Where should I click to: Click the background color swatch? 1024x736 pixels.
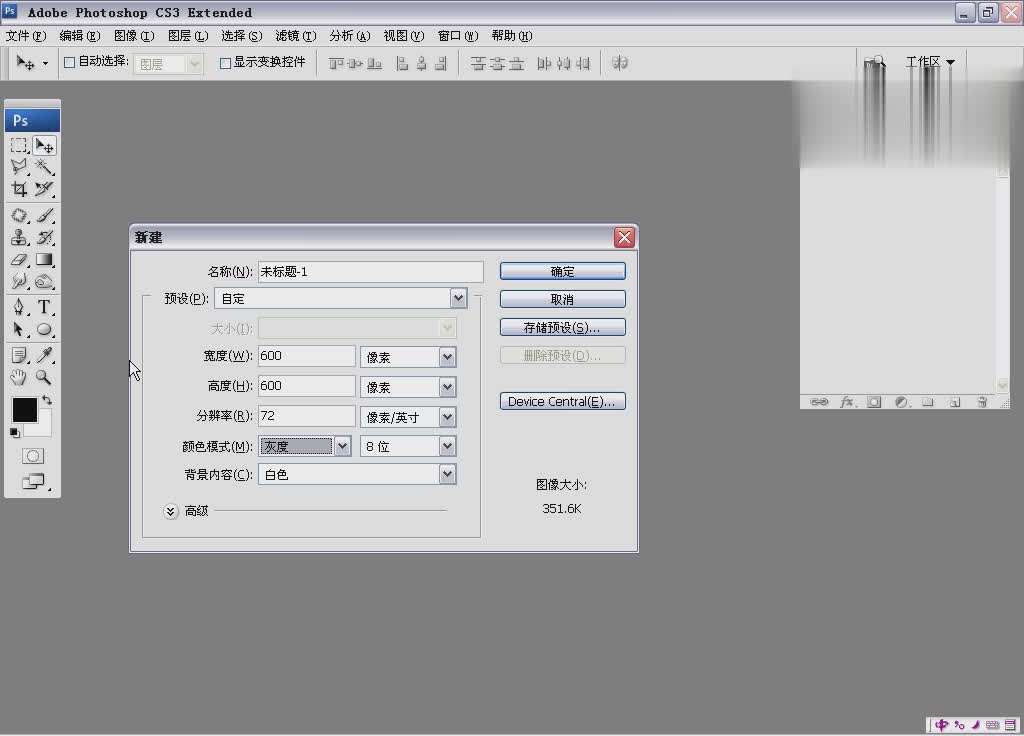(x=42, y=427)
